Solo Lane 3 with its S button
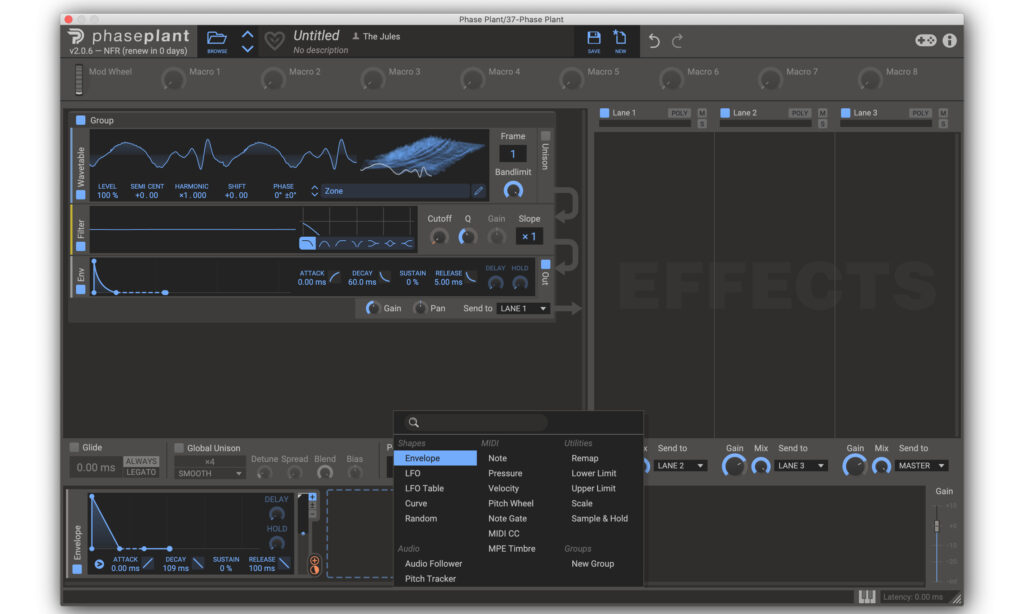 point(943,123)
